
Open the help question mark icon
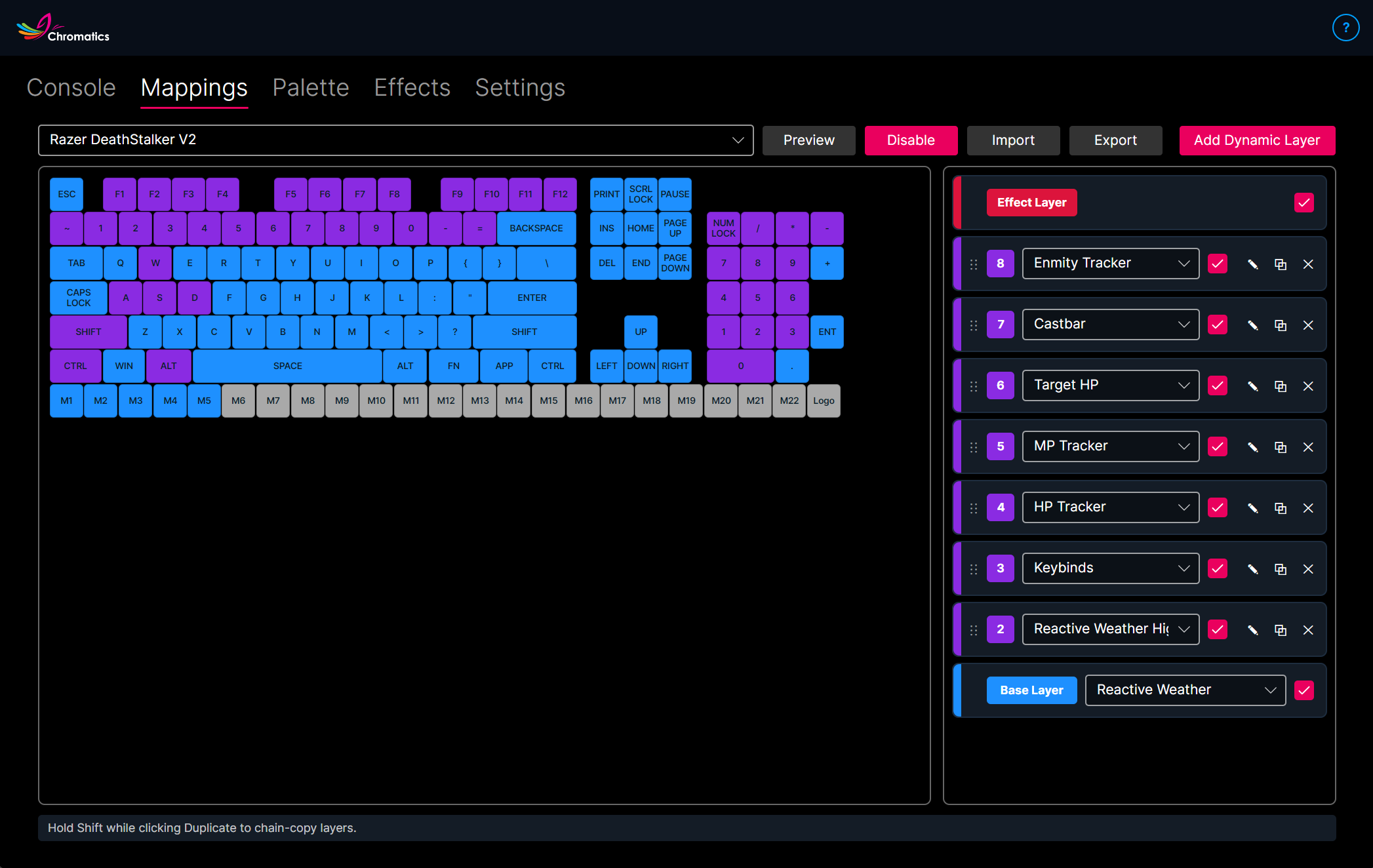[1345, 28]
